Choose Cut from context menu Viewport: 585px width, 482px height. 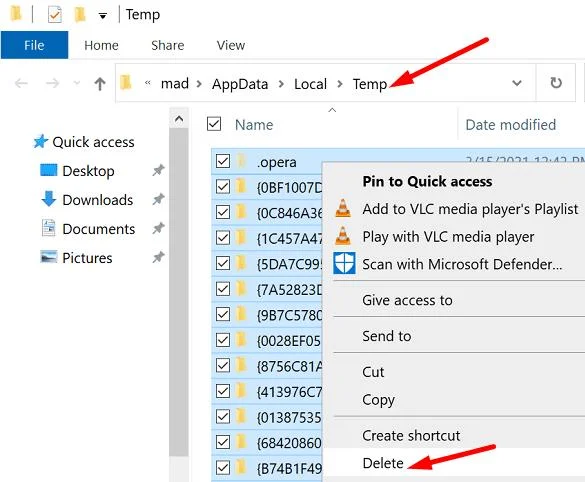373,372
